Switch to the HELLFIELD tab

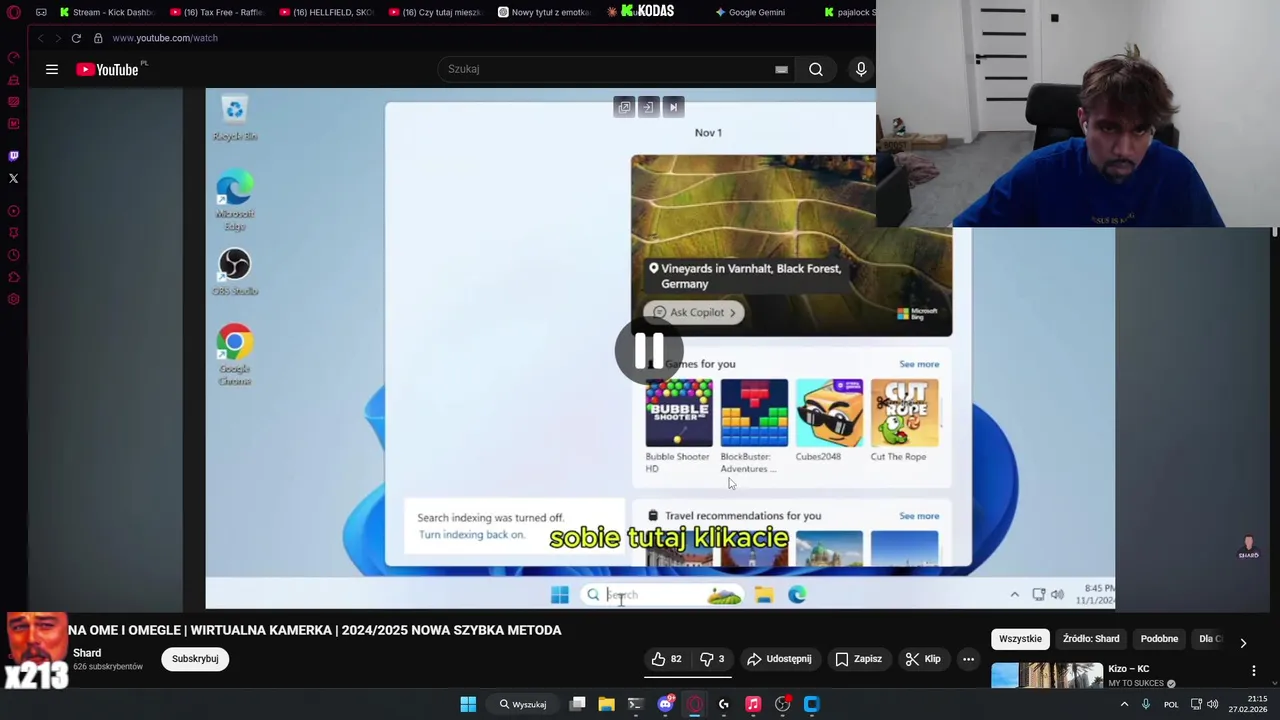[x=326, y=12]
